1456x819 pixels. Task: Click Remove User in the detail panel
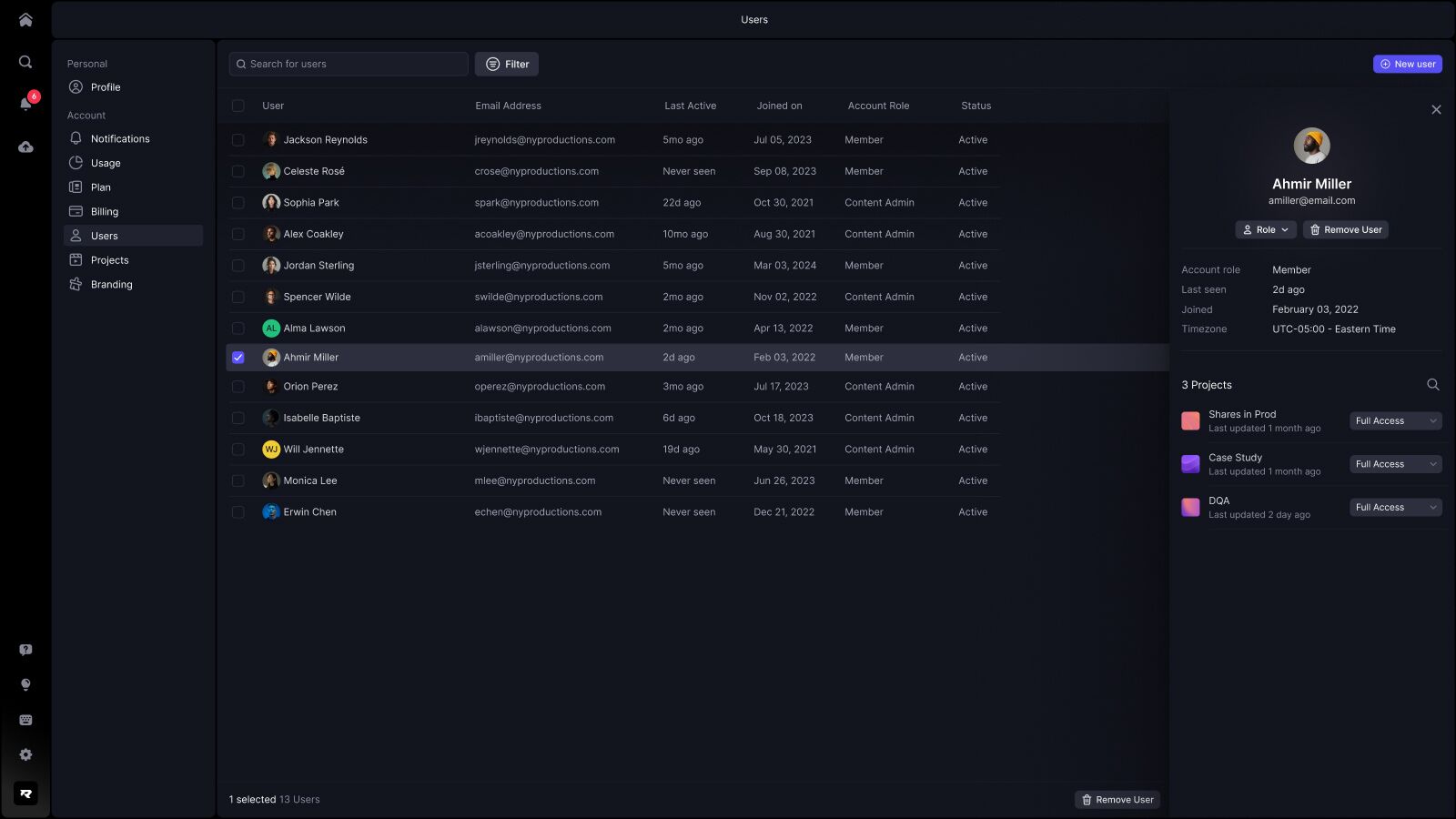coord(1346,229)
